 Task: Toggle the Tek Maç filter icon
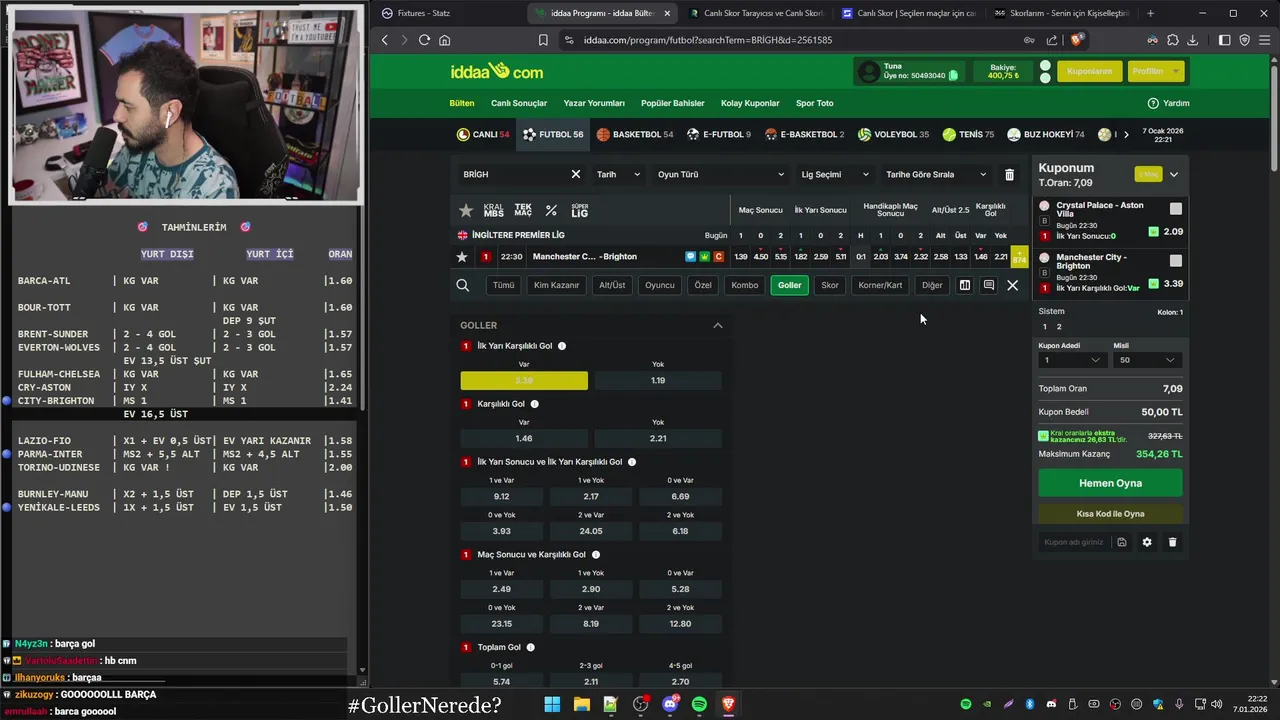[x=523, y=210]
